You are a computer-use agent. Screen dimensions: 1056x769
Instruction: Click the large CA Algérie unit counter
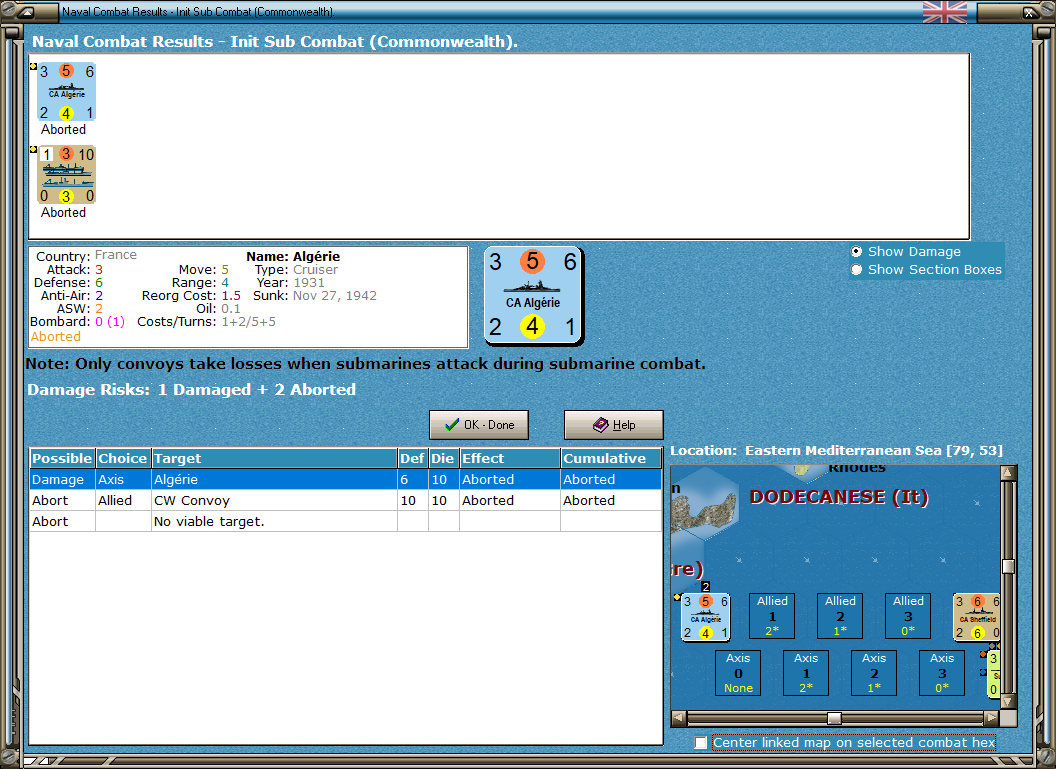click(x=533, y=295)
